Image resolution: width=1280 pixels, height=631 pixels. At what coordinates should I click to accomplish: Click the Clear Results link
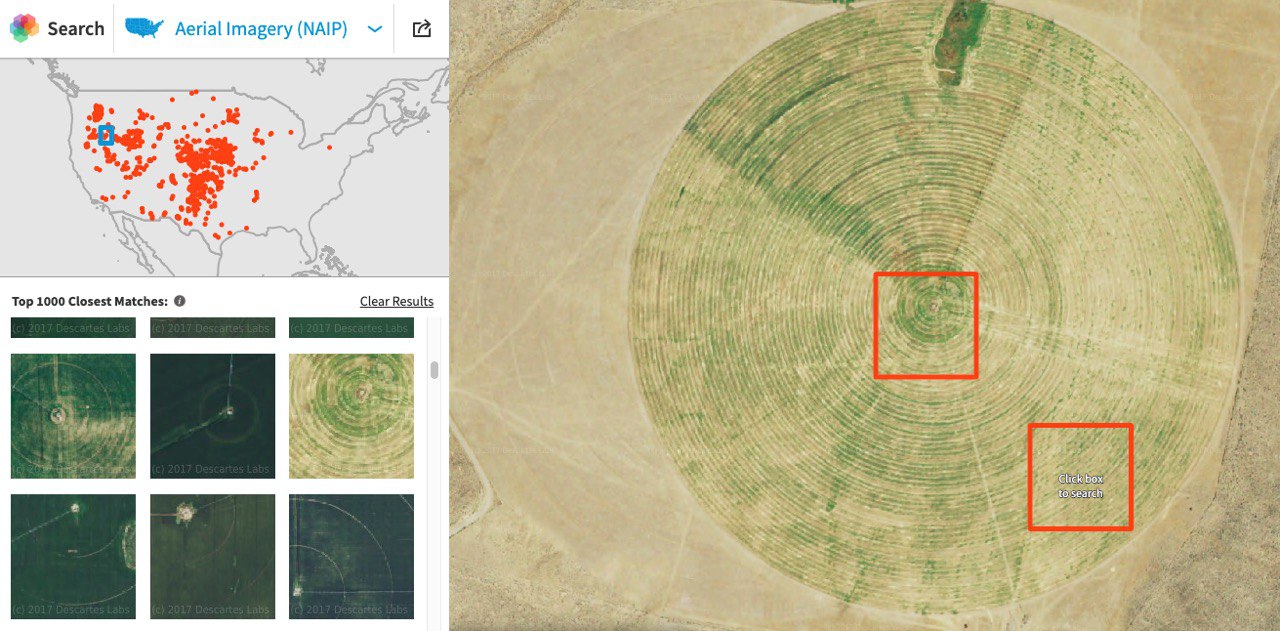point(397,301)
